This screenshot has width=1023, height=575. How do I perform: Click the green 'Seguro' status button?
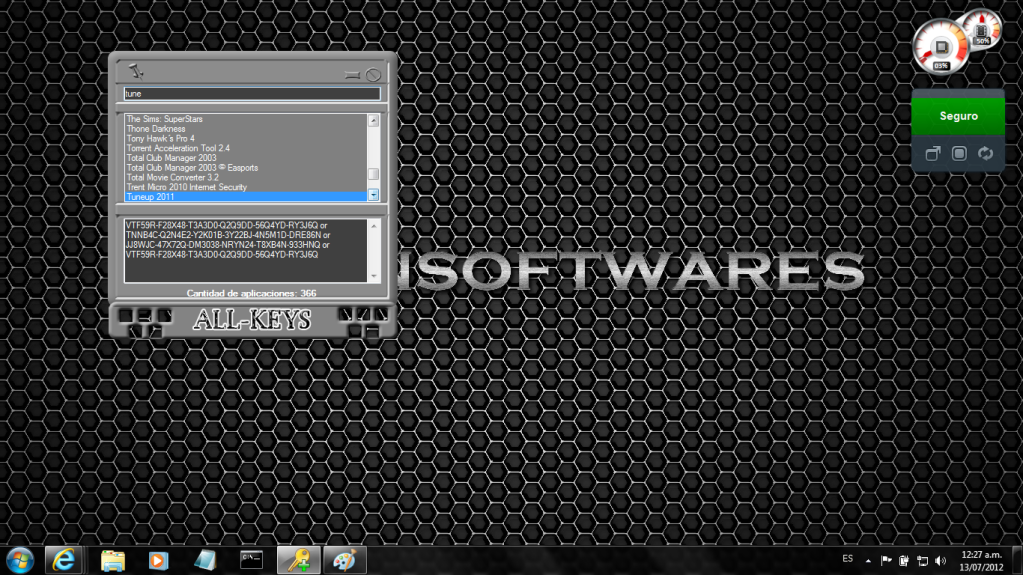click(958, 116)
